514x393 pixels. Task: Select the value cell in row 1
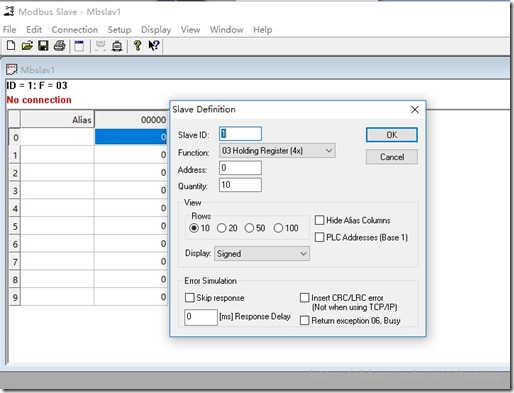pos(131,155)
